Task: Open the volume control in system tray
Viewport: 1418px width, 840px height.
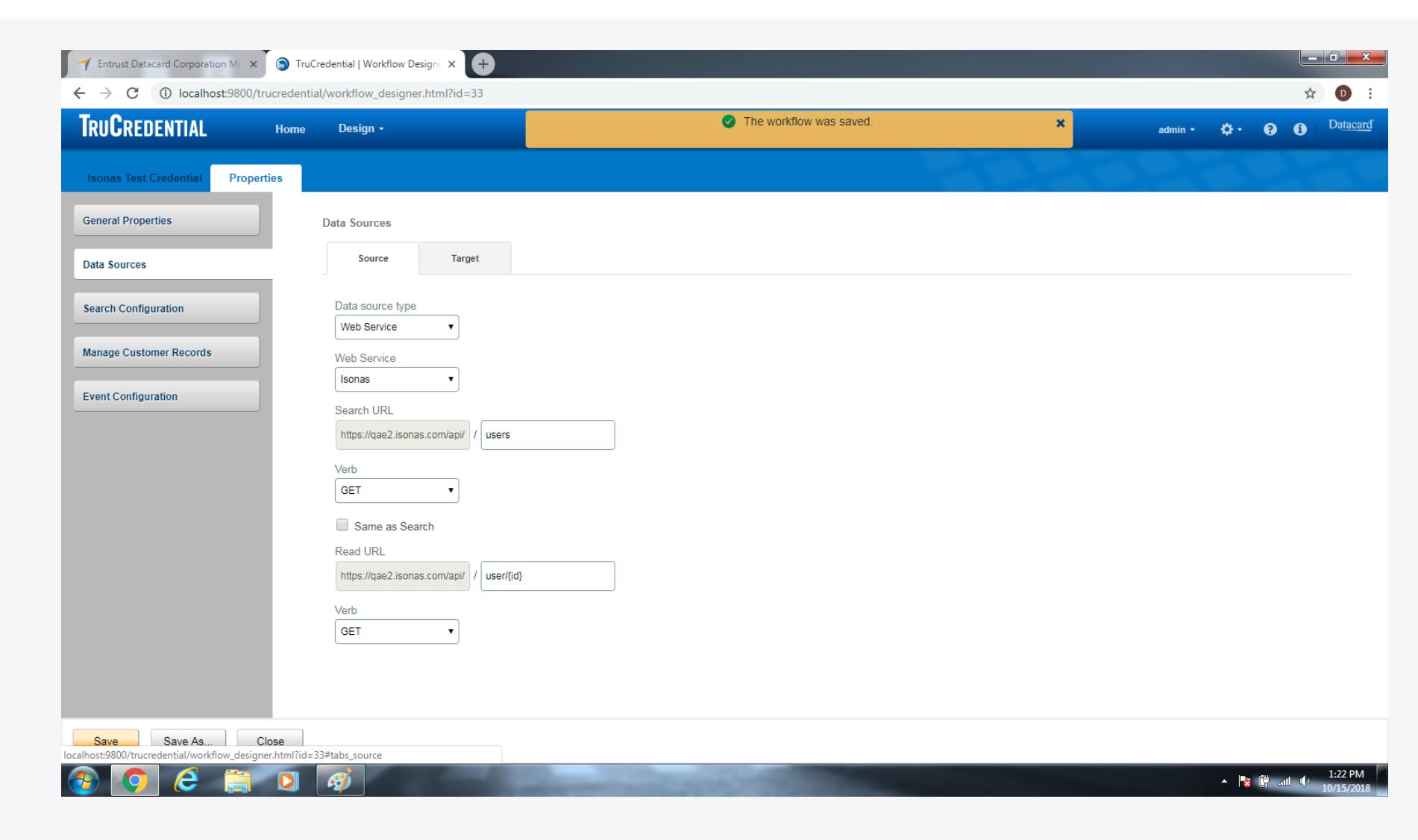Action: [1305, 781]
